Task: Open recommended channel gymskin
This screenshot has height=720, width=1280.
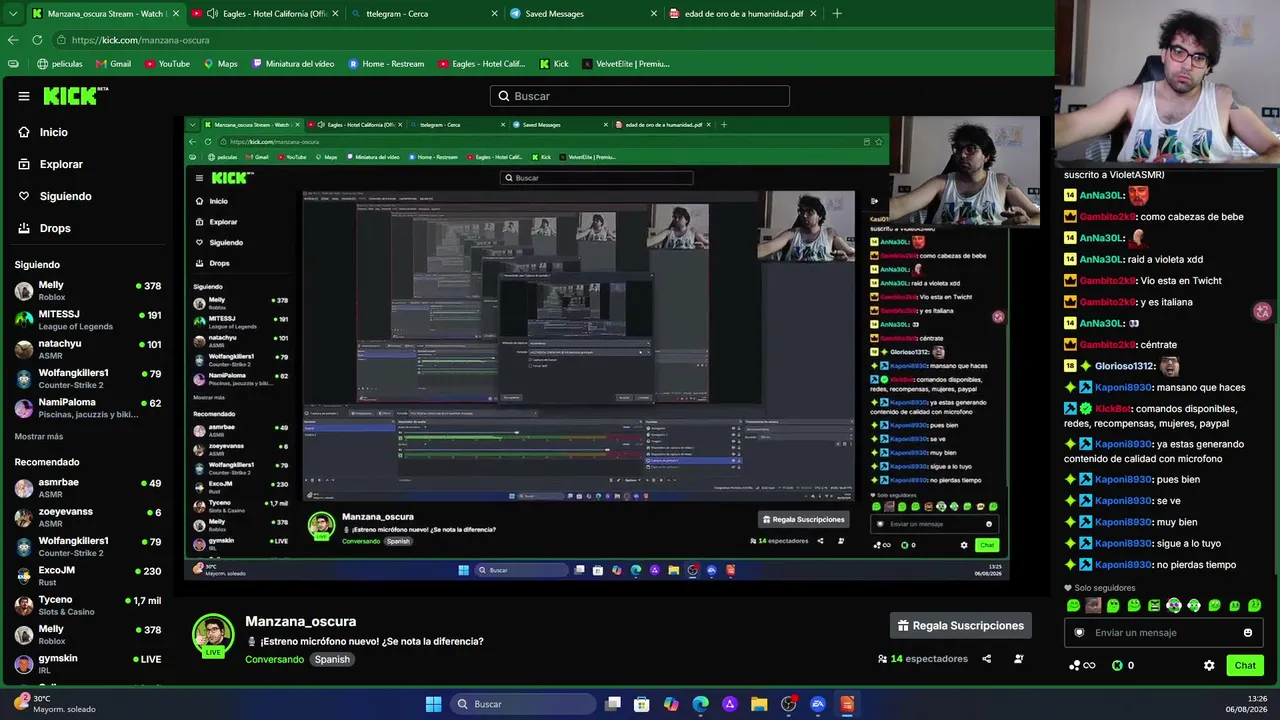Action: pos(88,663)
